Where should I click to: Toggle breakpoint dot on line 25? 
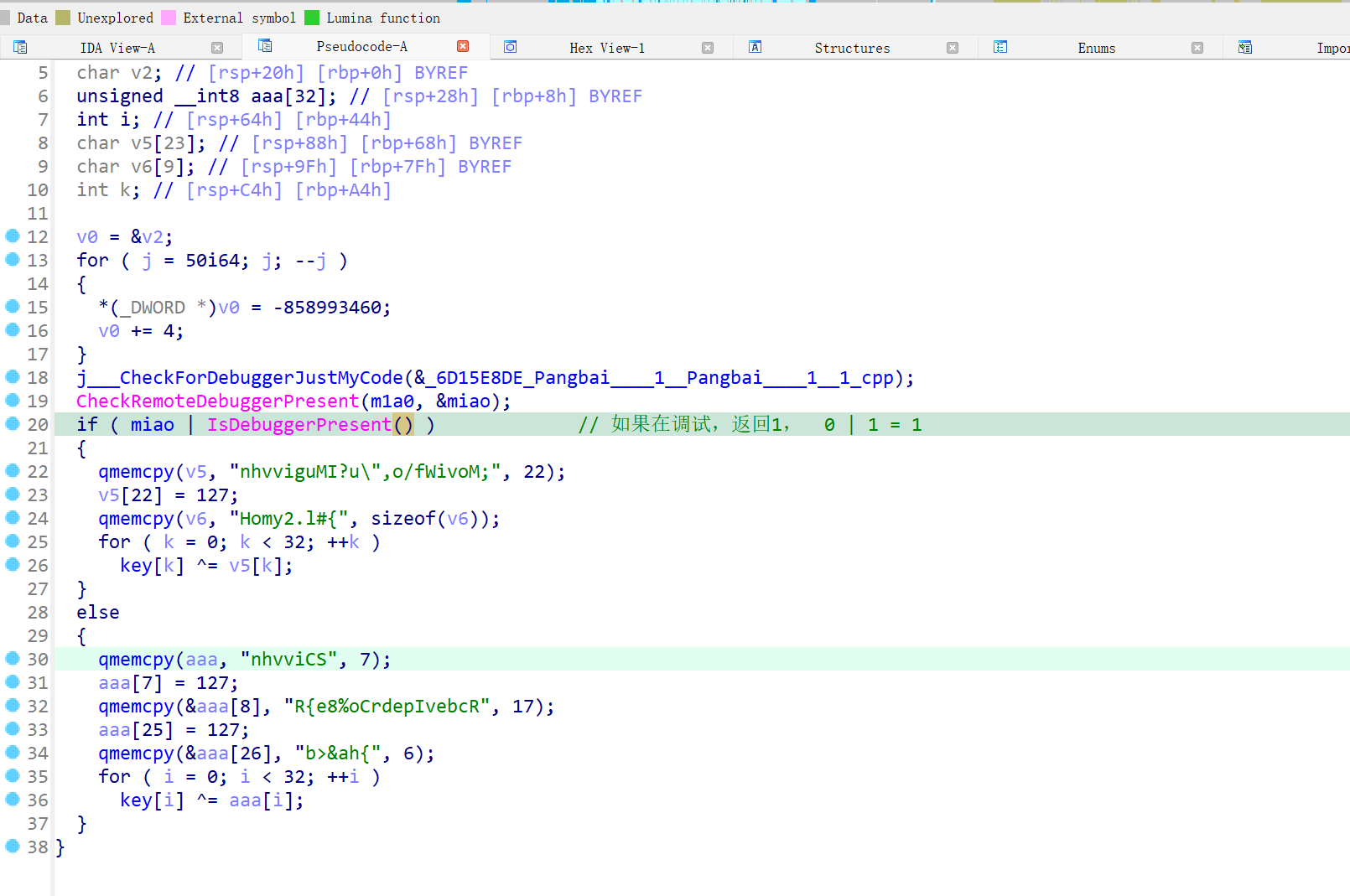pos(13,541)
